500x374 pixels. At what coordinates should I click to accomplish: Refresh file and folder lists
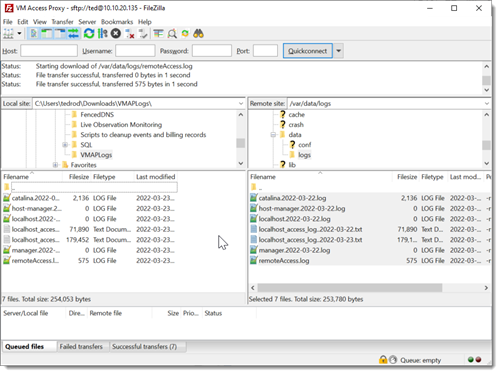pyautogui.click(x=89, y=34)
